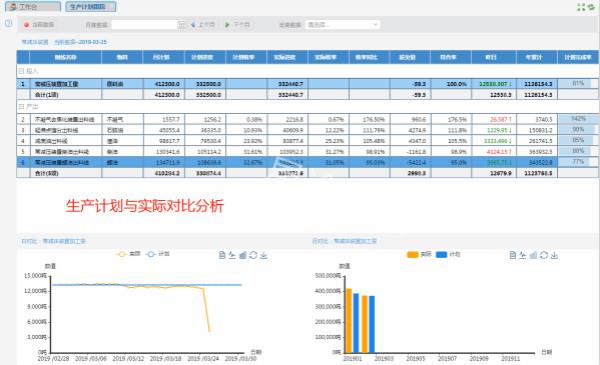Image resolution: width=600 pixels, height=365 pixels.
Task: Open data view in right bar chart toolbar
Action: (x=513, y=255)
